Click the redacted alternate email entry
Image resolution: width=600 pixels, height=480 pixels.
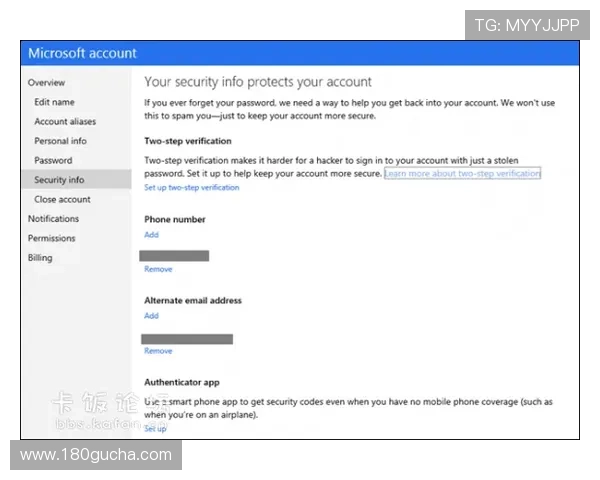tap(188, 338)
